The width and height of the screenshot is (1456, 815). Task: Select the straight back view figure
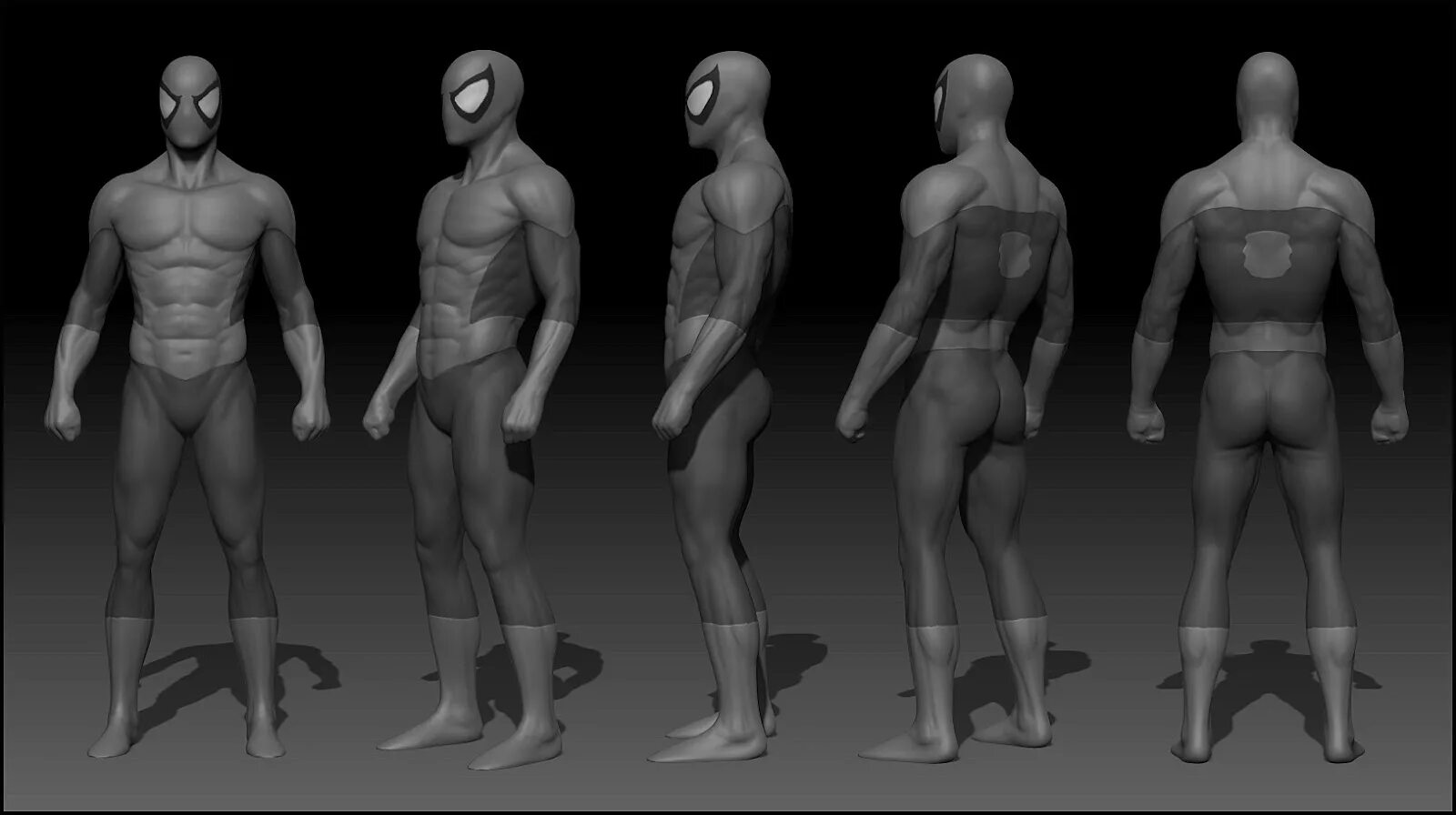(1269, 409)
